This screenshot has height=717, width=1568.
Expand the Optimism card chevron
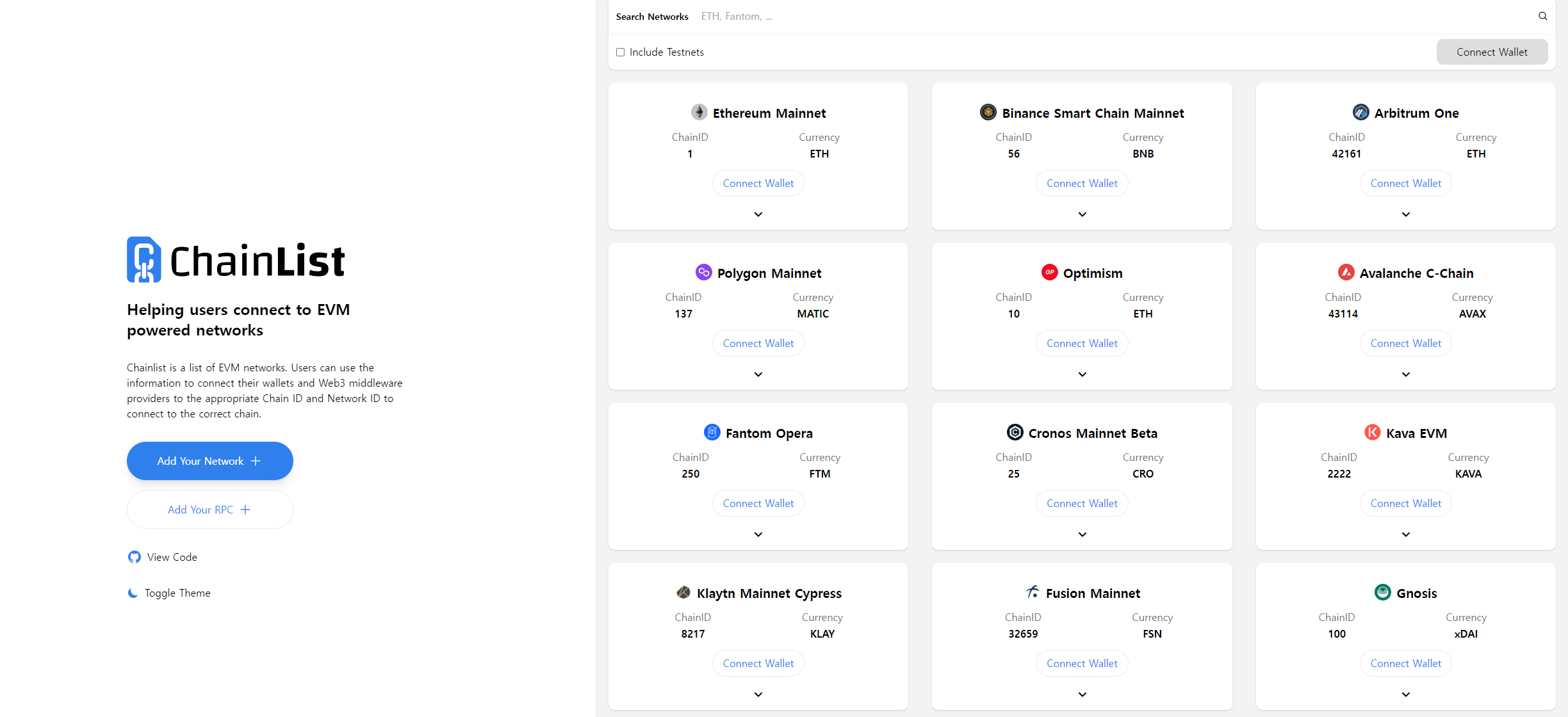pos(1082,375)
